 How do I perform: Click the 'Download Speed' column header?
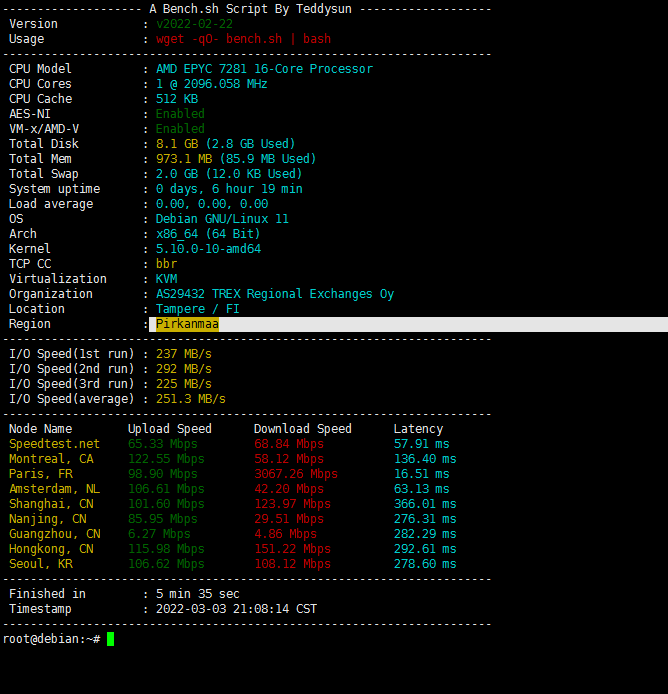tap(303, 429)
